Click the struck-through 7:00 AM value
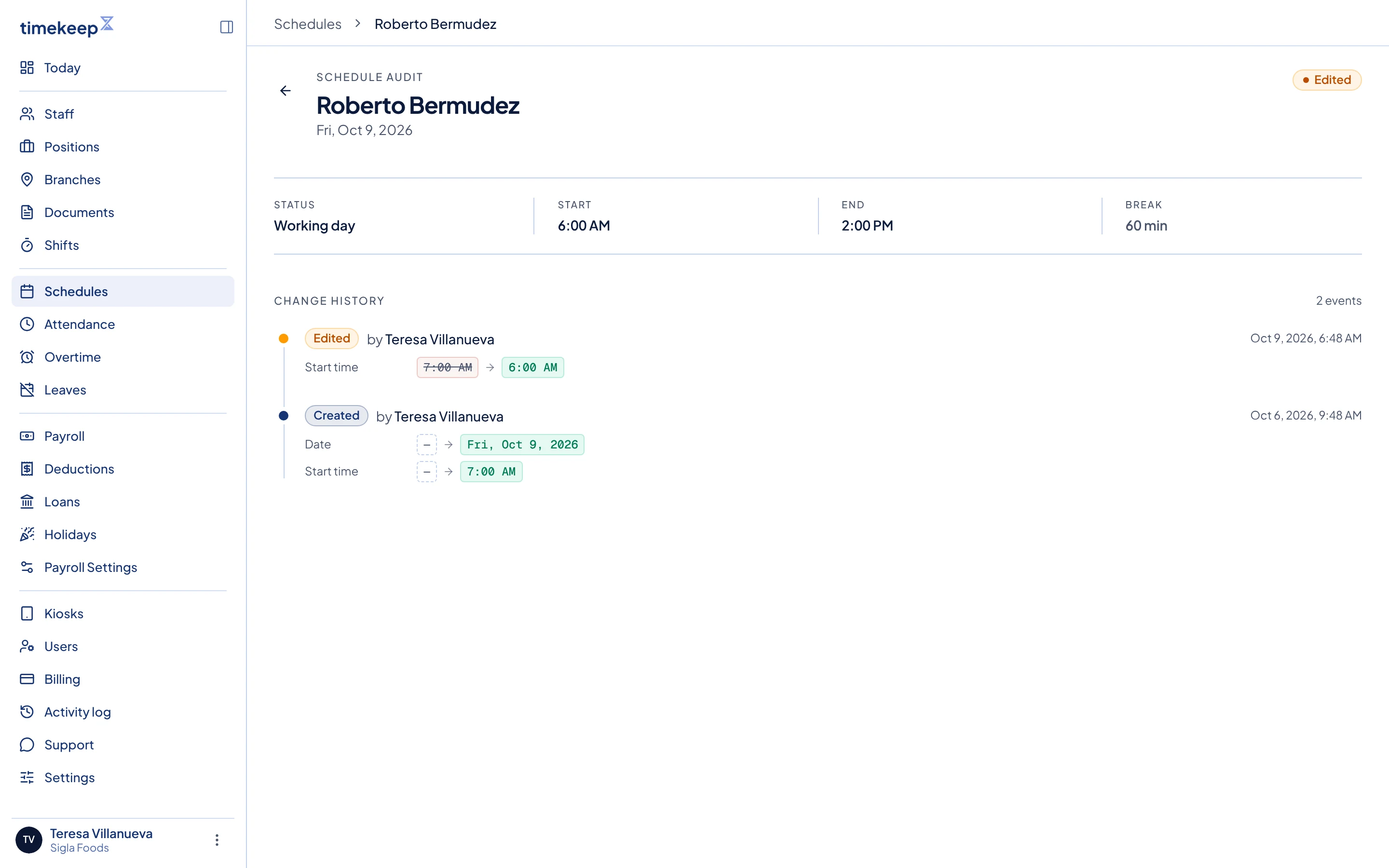The height and width of the screenshot is (868, 1389). coord(448,367)
